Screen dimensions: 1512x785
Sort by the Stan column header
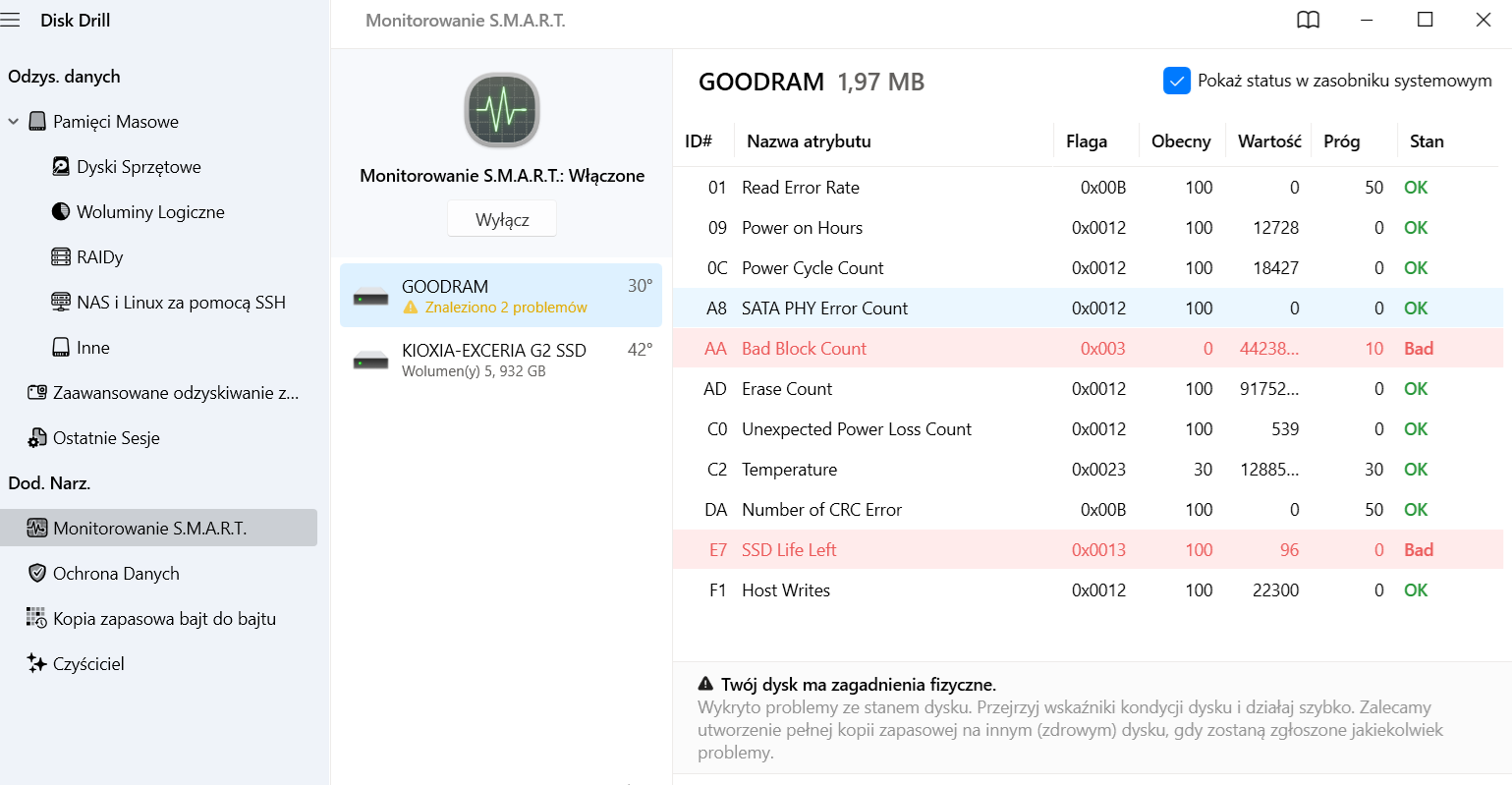tap(1427, 141)
